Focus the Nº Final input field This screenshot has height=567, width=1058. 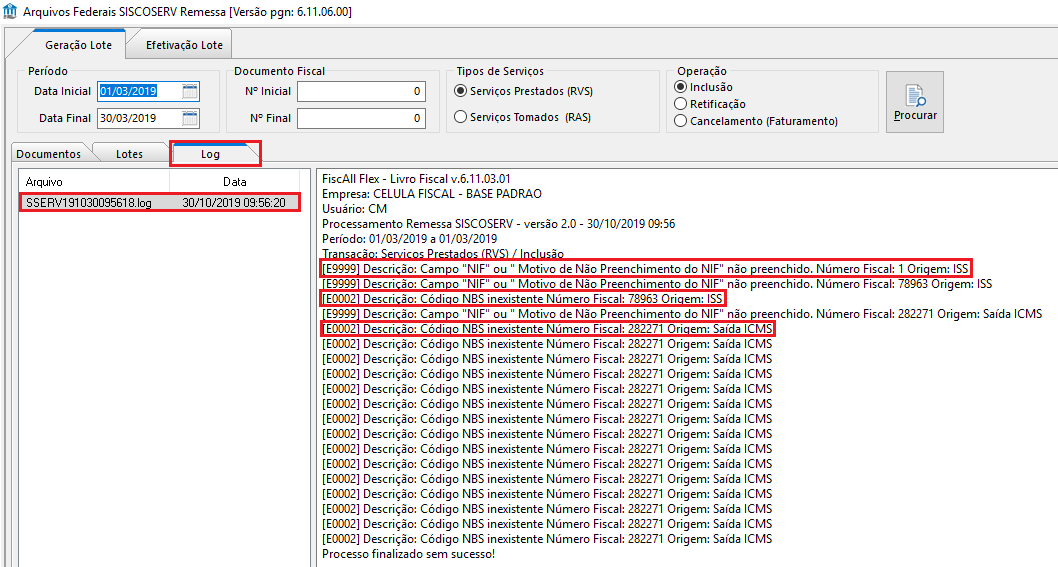[361, 118]
